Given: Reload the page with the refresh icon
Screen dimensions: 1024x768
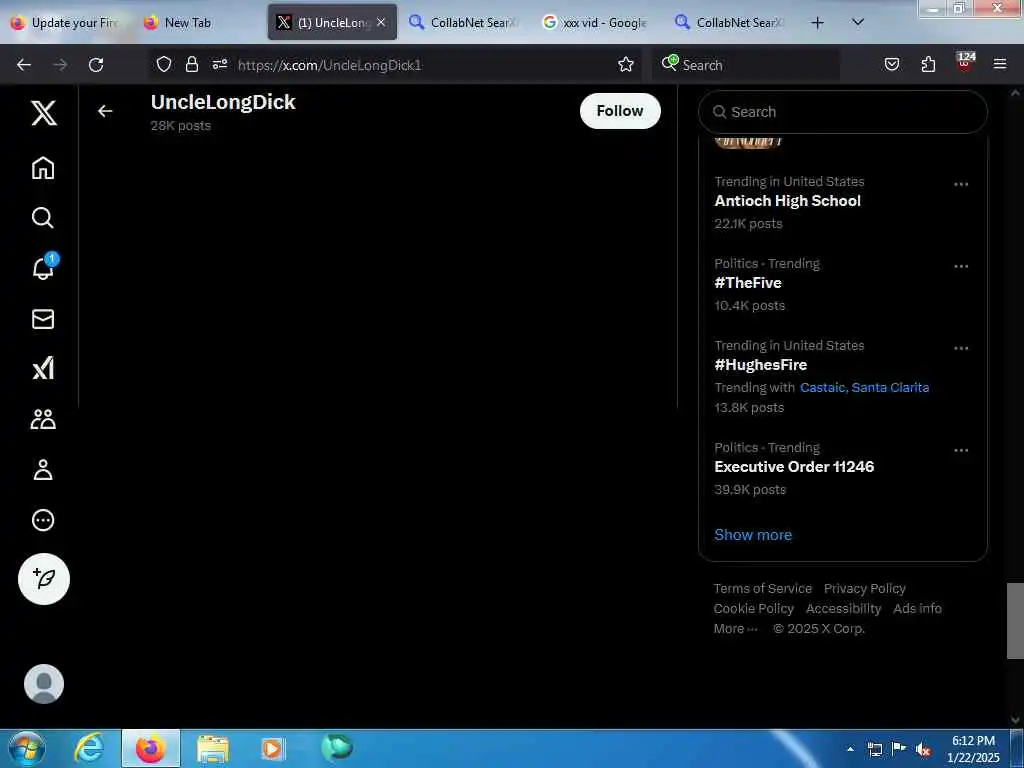Looking at the screenshot, I should coord(96,65).
